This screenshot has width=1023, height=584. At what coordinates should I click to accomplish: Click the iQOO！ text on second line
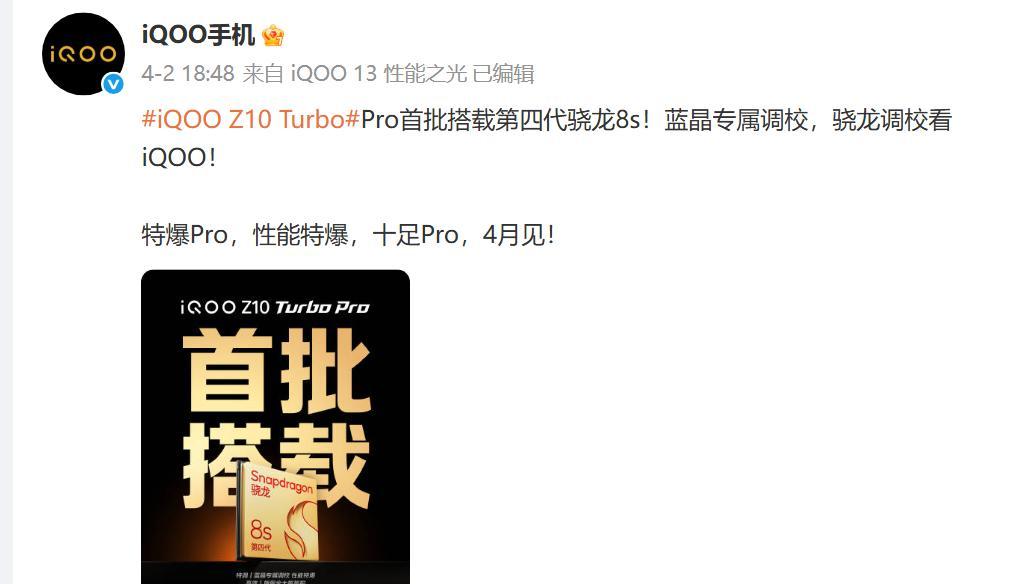coord(179,158)
